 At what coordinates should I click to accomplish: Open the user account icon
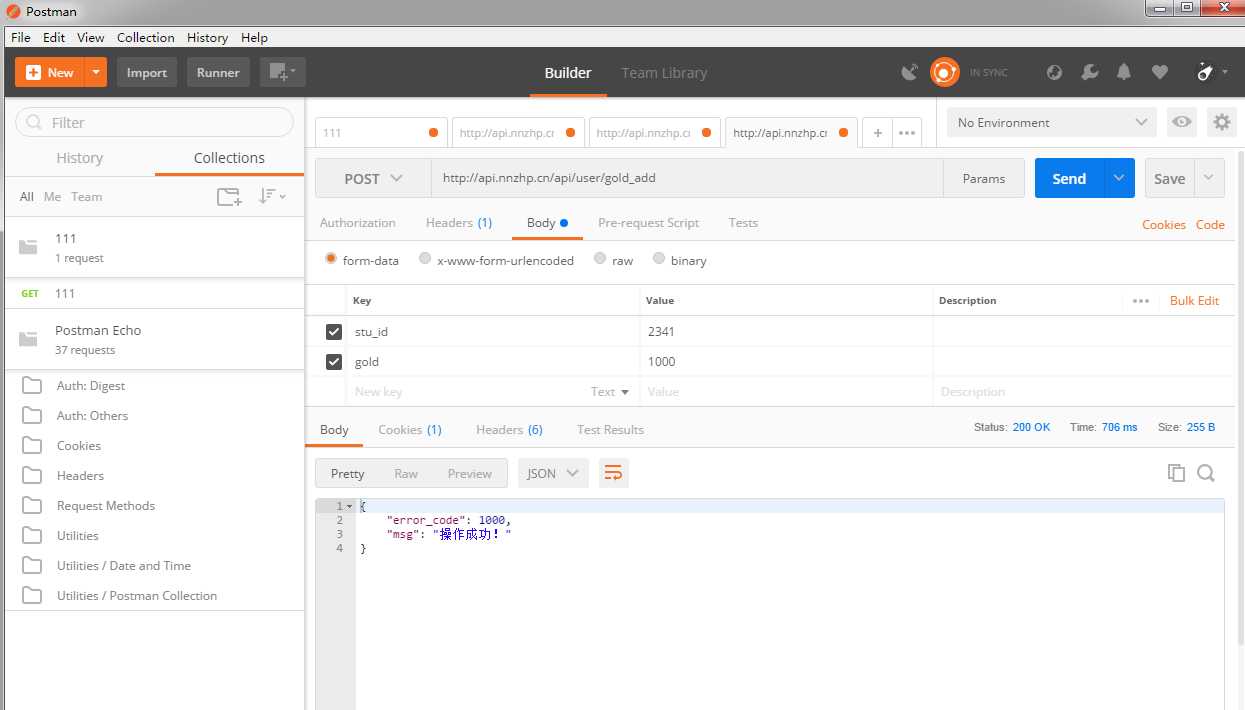tap(1210, 72)
